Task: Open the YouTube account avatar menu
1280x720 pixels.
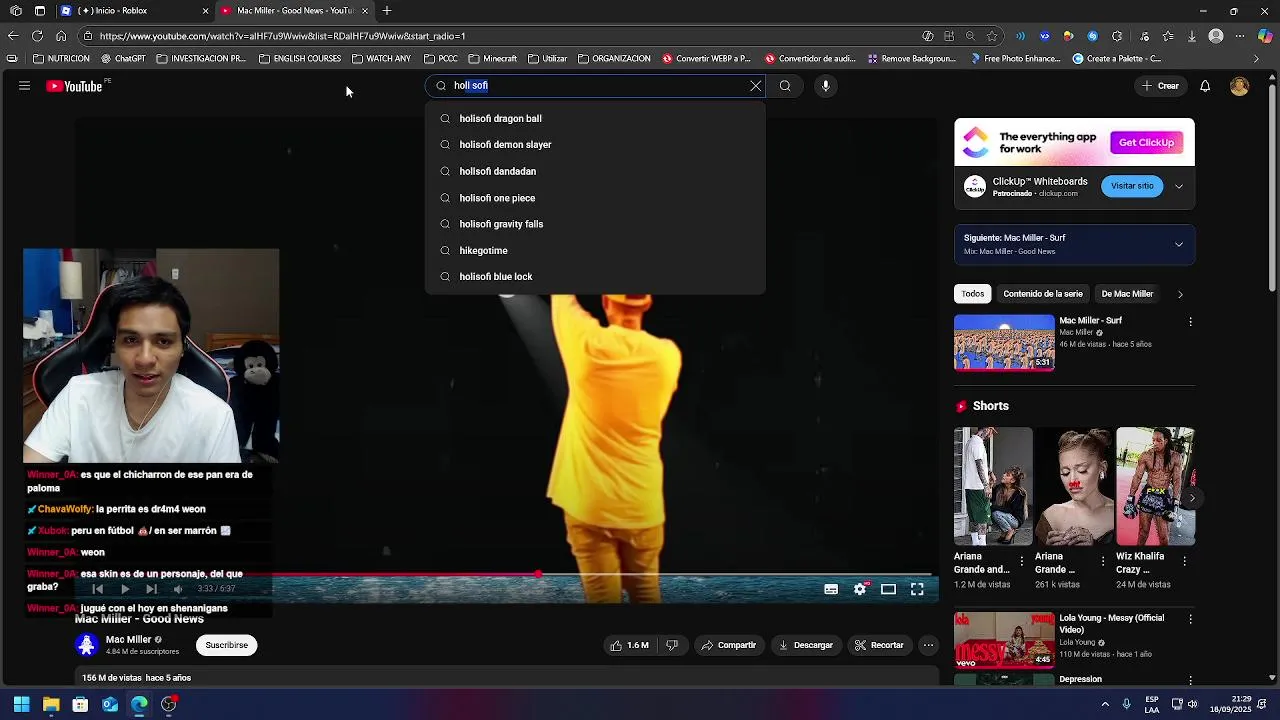Action: (1239, 86)
